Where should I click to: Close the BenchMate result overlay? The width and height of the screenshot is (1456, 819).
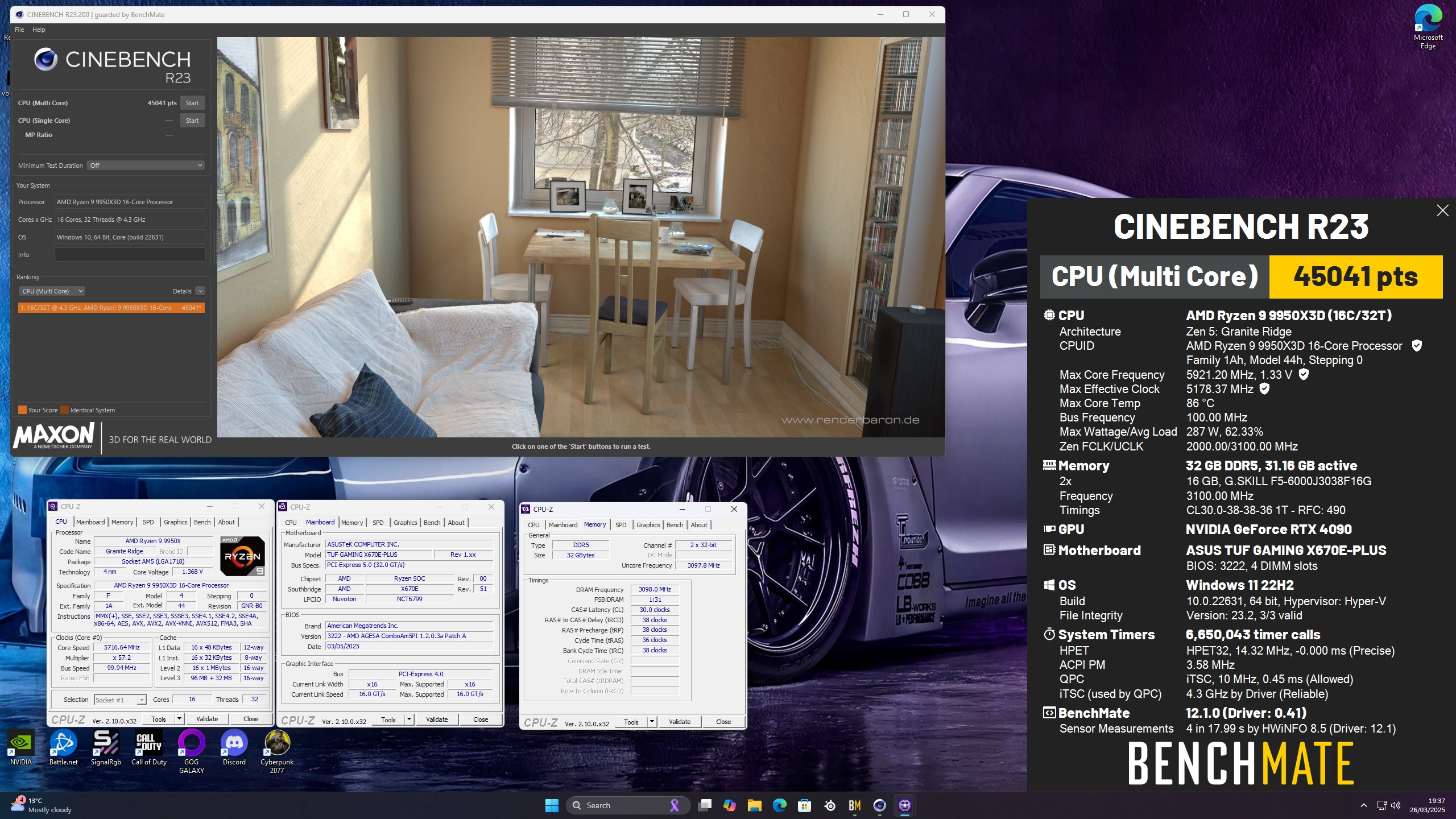[1442, 210]
